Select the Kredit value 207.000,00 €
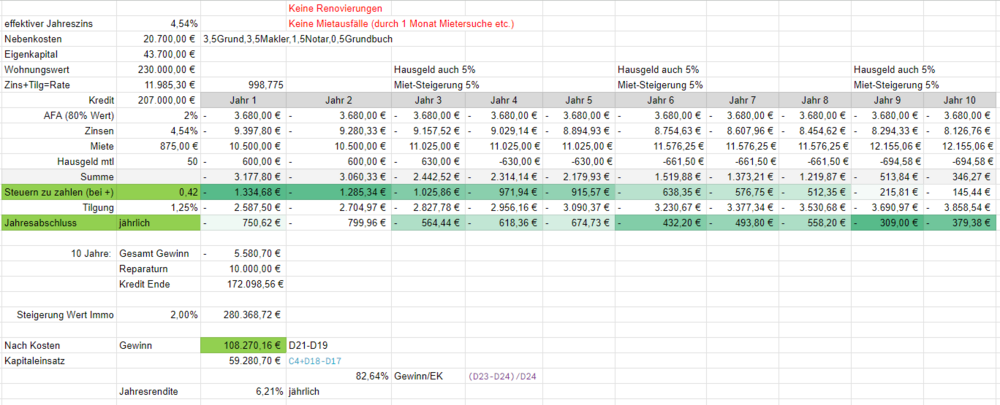This screenshot has width=1000, height=405. pos(166,100)
